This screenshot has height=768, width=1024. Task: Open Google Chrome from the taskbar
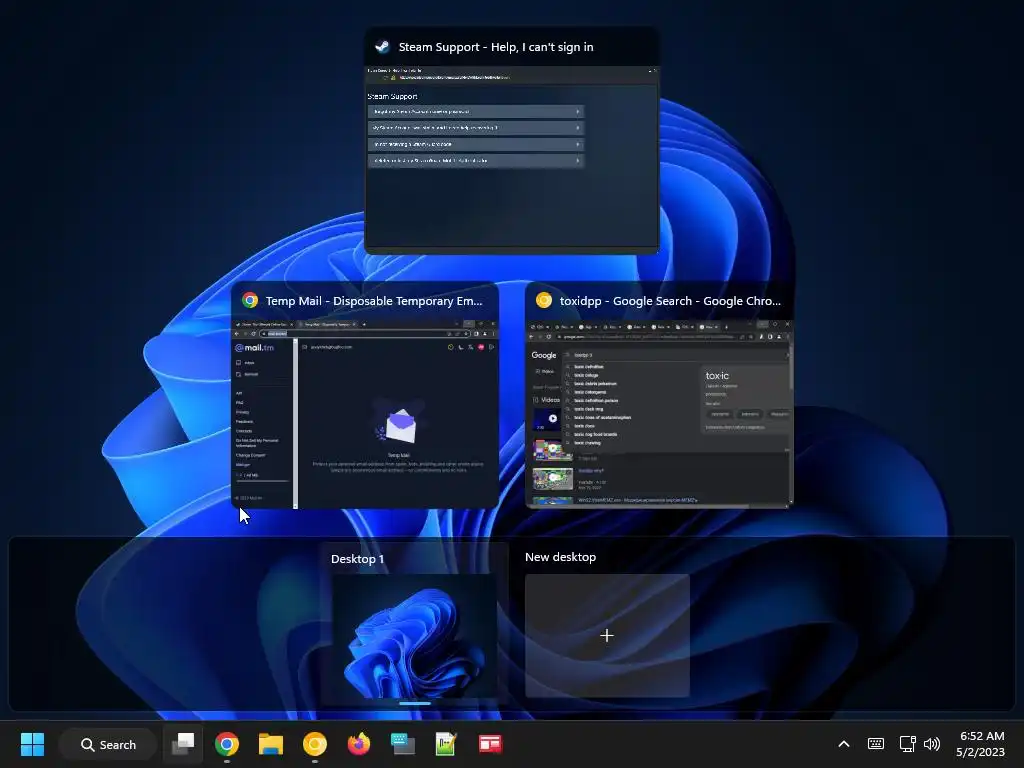point(227,744)
